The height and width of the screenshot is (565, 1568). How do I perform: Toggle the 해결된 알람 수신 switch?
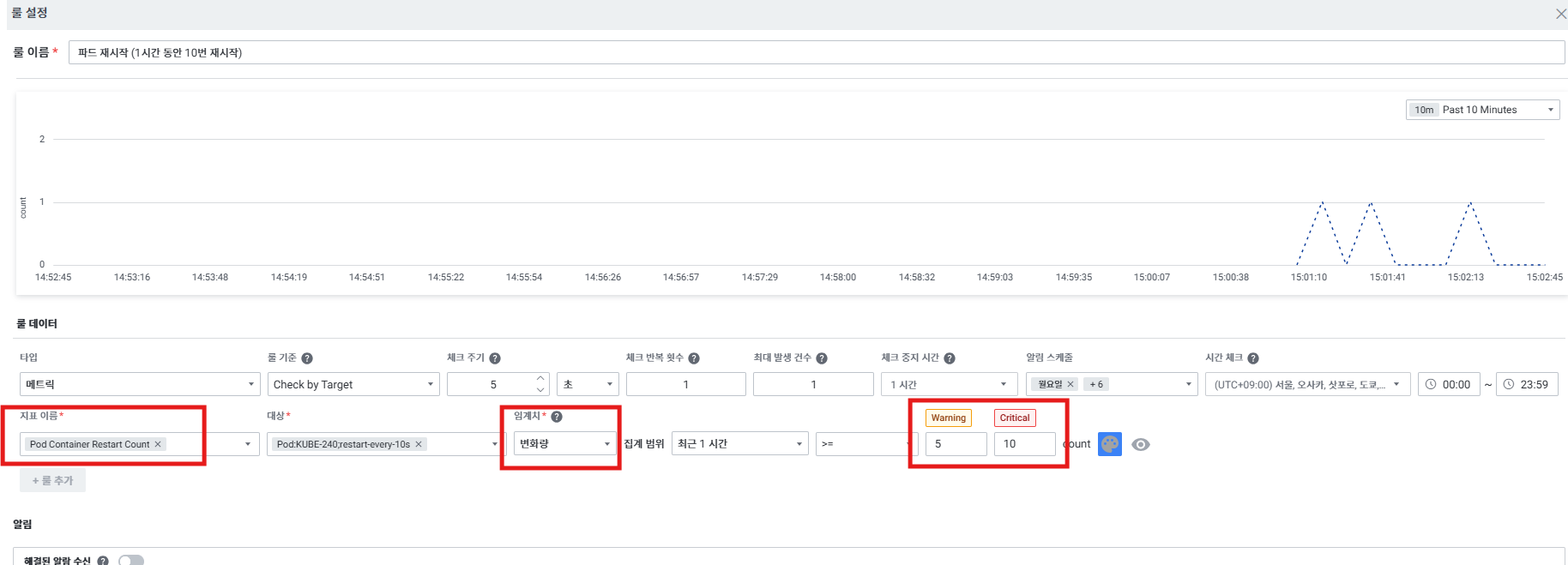130,560
